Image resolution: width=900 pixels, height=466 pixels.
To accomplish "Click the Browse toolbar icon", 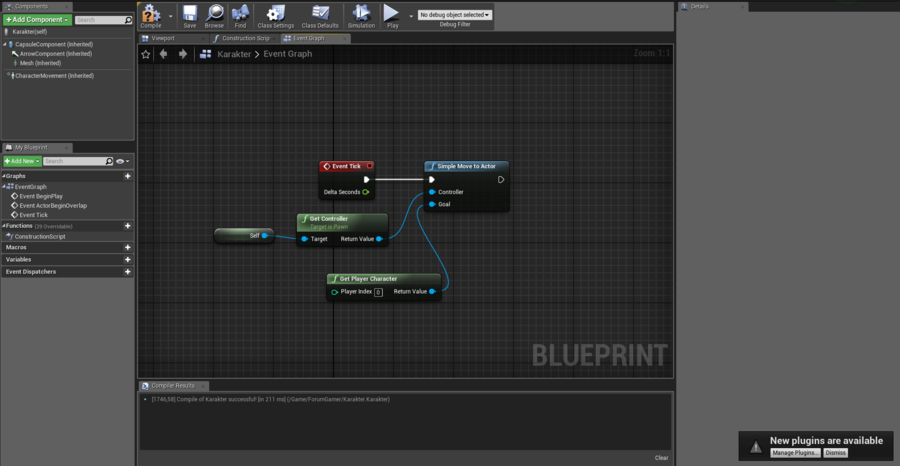I will (x=214, y=16).
